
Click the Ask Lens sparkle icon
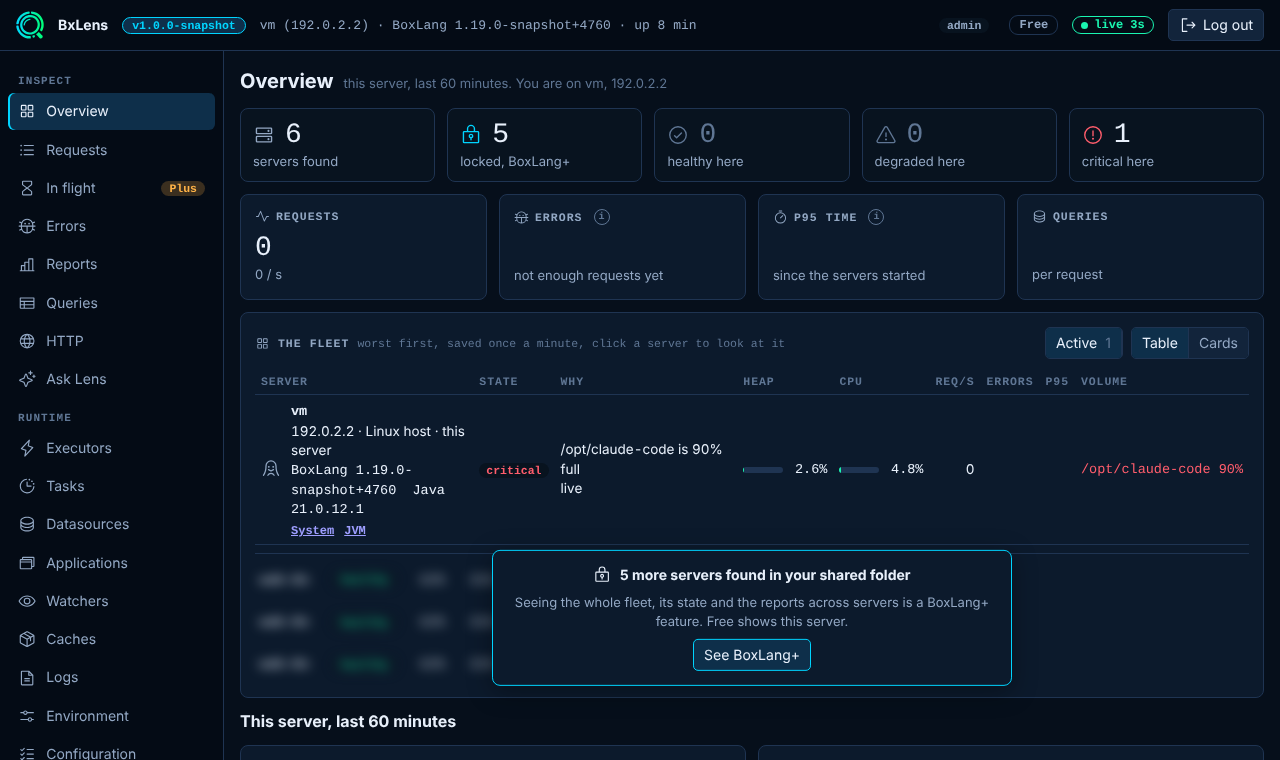click(27, 379)
